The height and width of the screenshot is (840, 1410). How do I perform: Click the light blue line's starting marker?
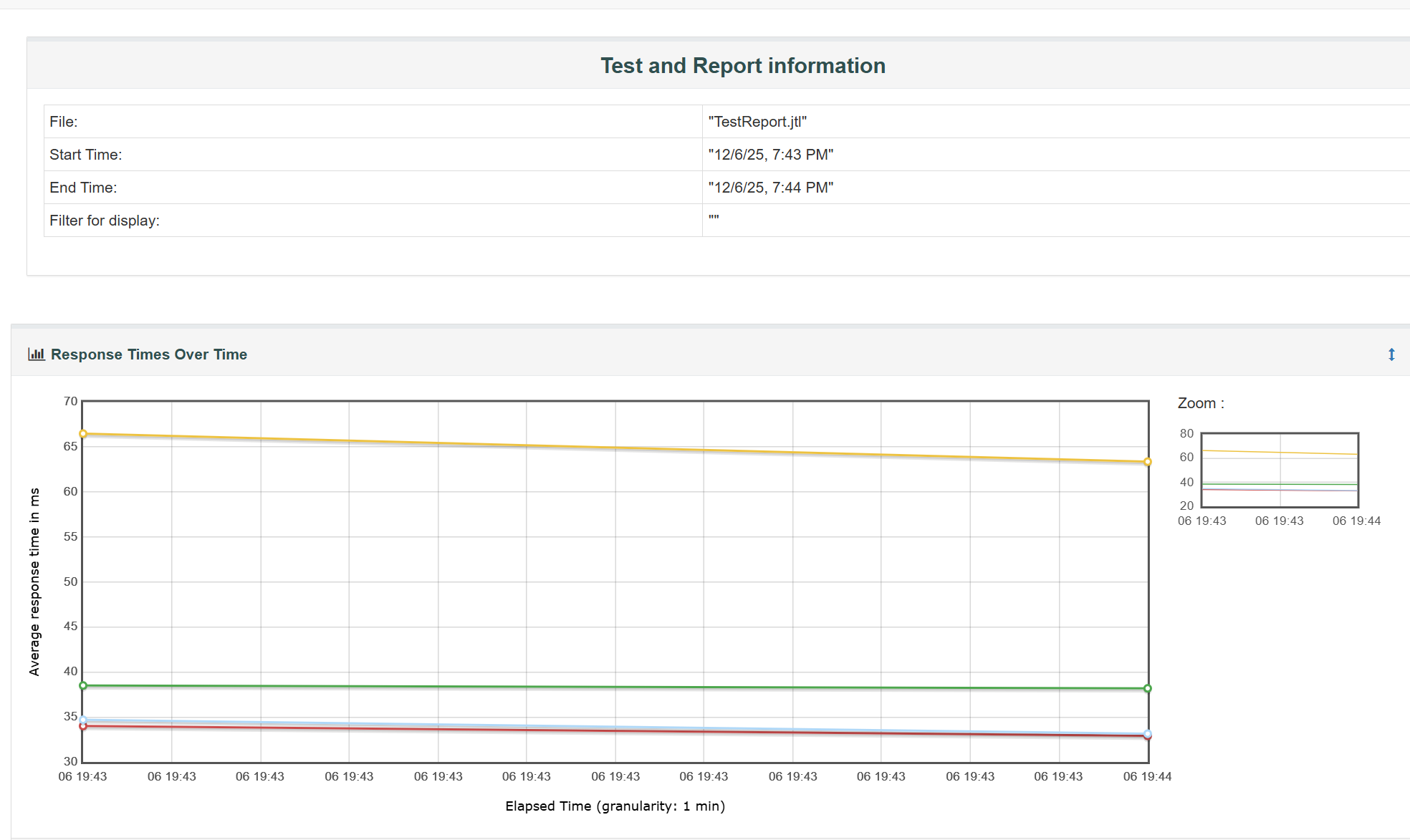(x=83, y=720)
